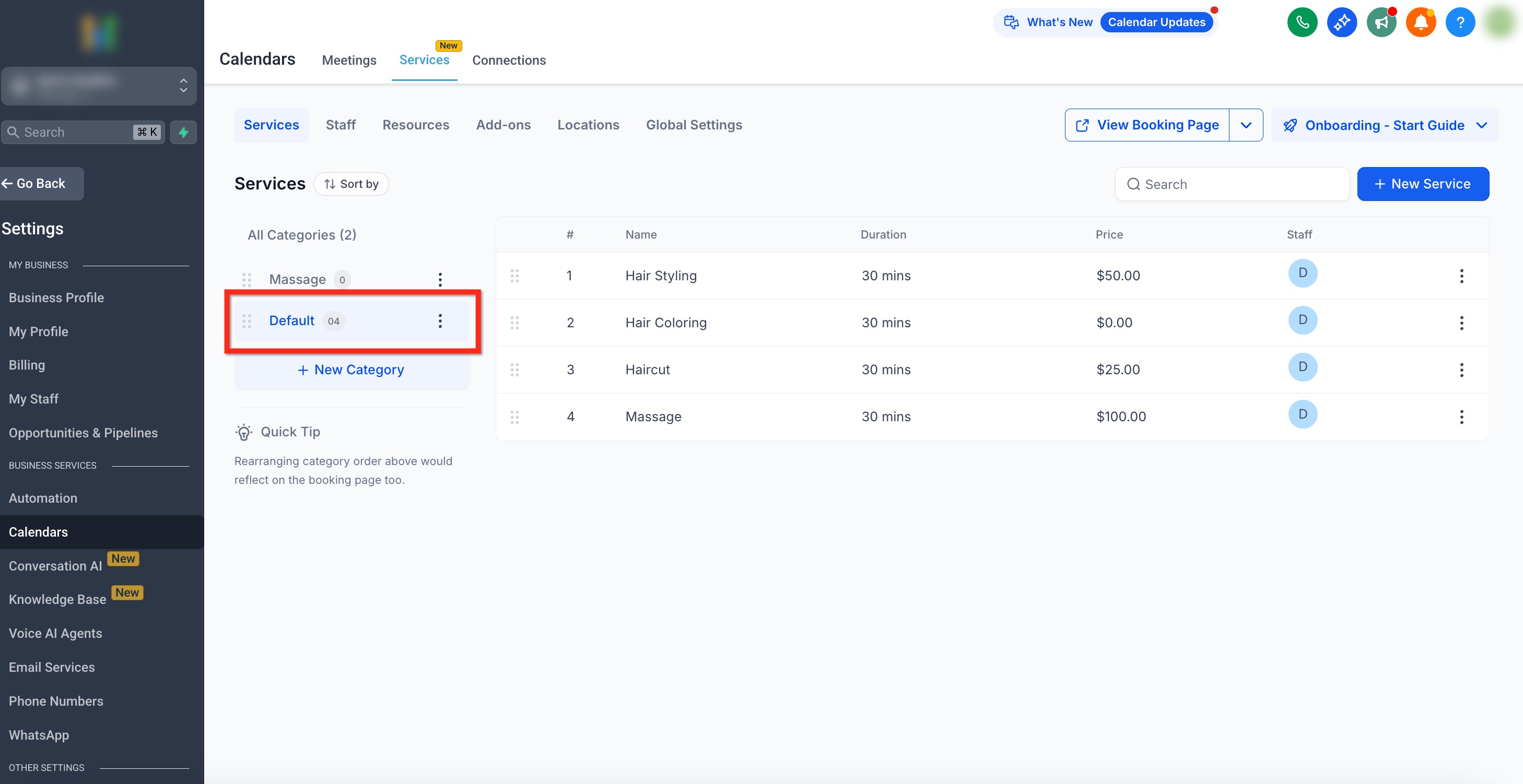This screenshot has height=784, width=1523.
Task: Open the Connections tab
Action: click(509, 60)
